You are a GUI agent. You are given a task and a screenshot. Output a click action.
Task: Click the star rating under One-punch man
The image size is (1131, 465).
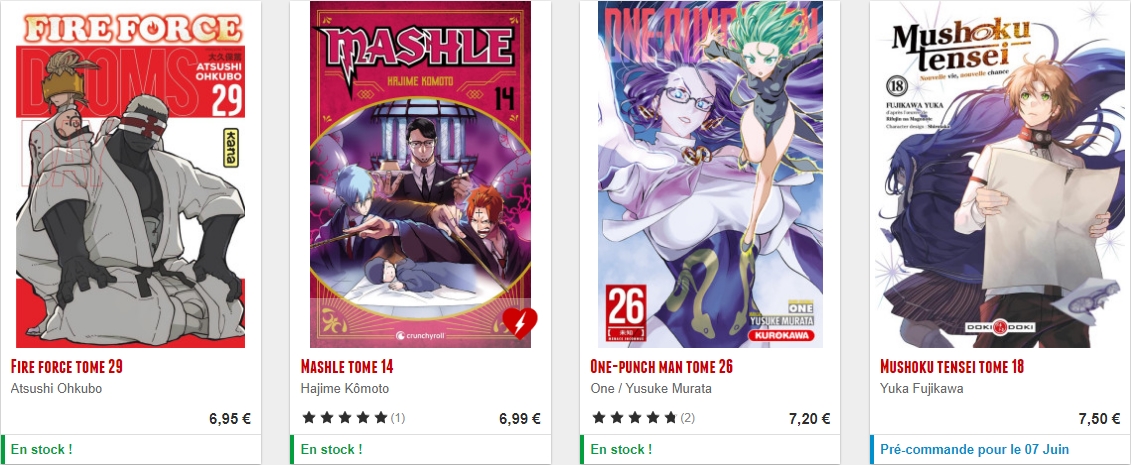point(635,417)
